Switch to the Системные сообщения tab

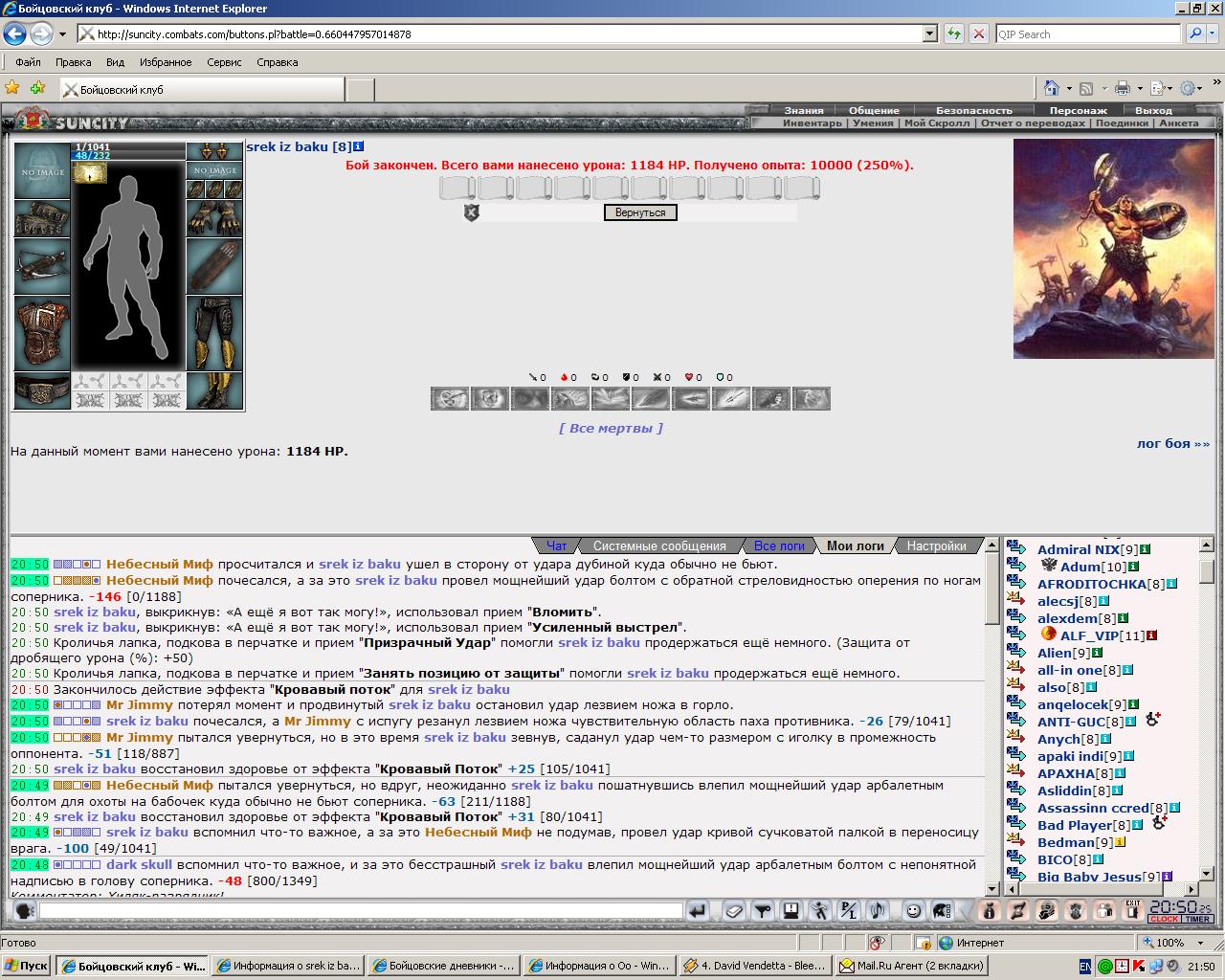point(659,546)
